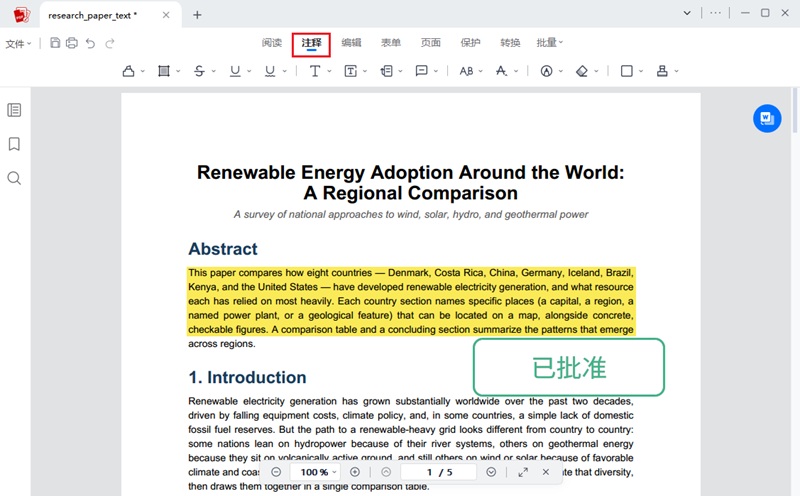Open the bookmarks panel in sidebar
Viewport: 800px width, 496px height.
click(14, 144)
